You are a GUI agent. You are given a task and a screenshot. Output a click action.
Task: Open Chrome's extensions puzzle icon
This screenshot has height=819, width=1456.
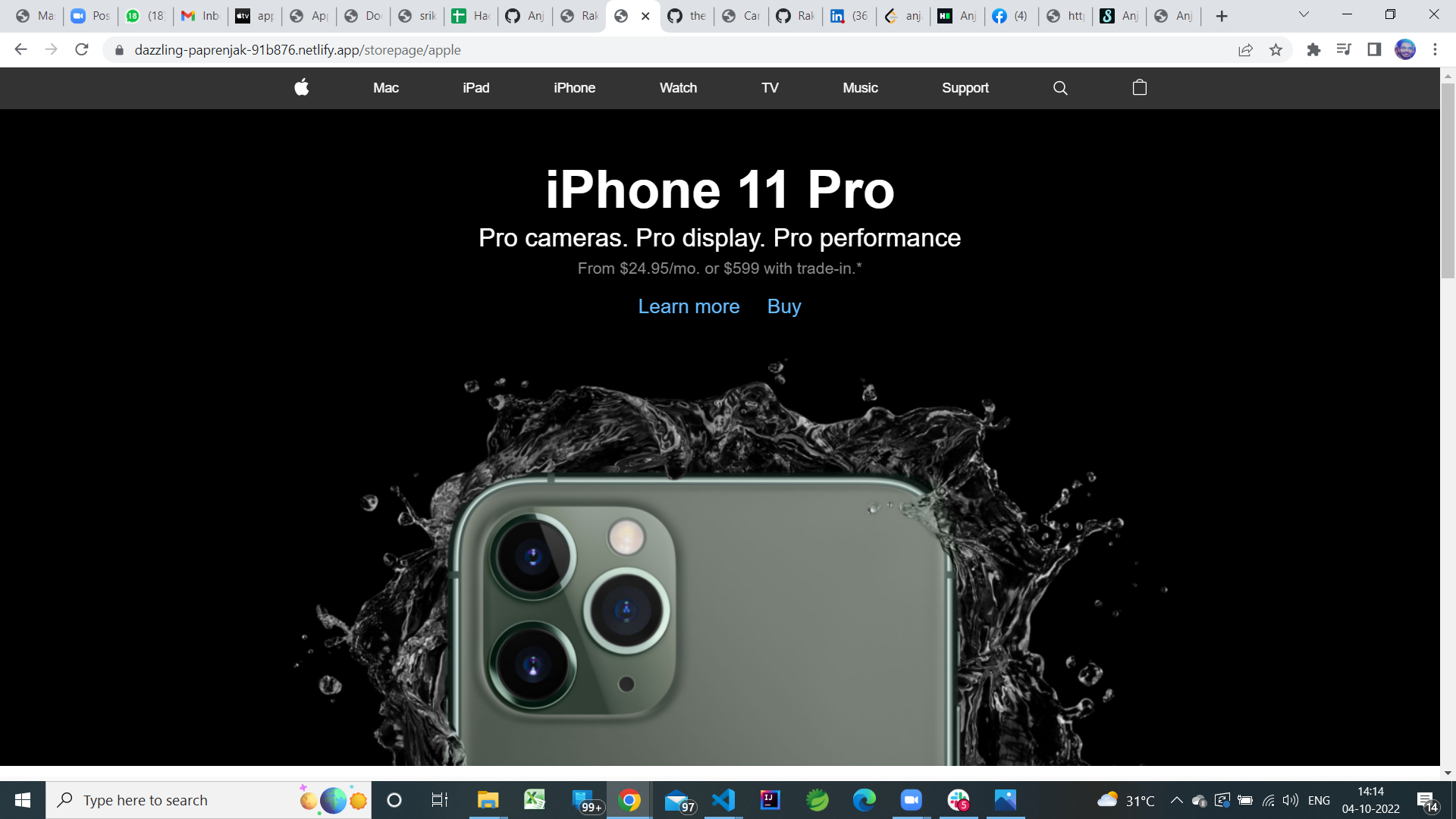[x=1313, y=49]
